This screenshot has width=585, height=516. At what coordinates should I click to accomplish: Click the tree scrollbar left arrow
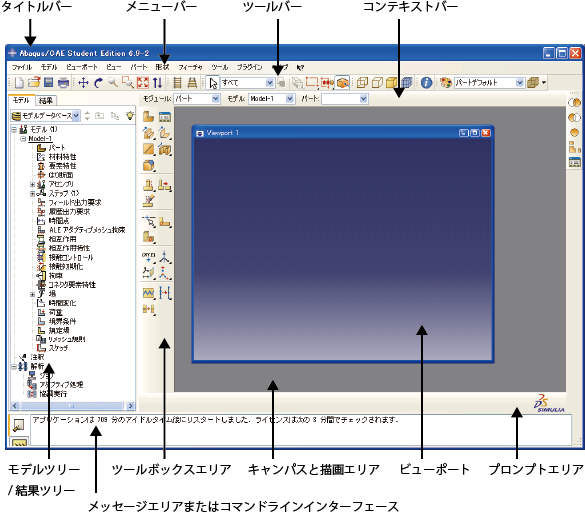pyautogui.click(x=15, y=406)
